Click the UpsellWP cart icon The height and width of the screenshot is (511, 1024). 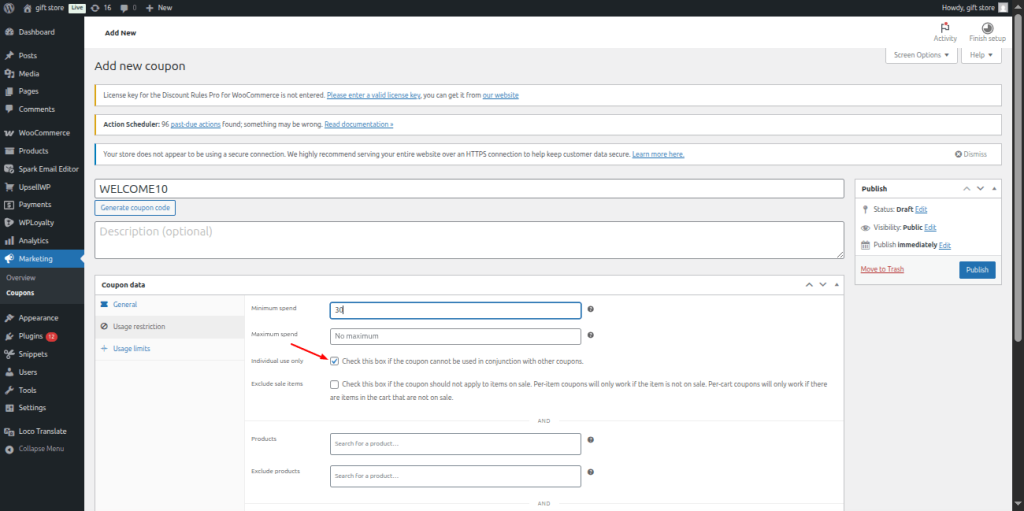click(x=9, y=187)
